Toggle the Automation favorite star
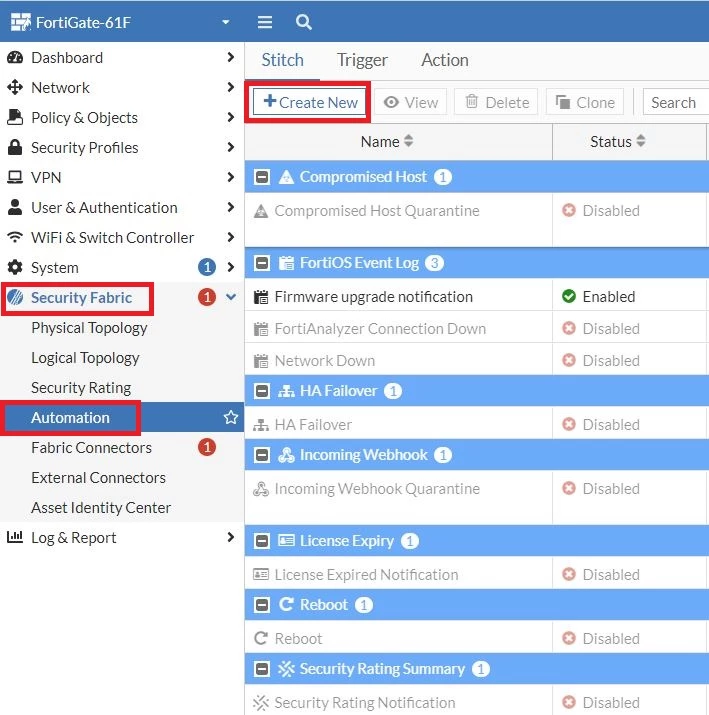Viewport: 709px width, 715px height. [x=231, y=417]
